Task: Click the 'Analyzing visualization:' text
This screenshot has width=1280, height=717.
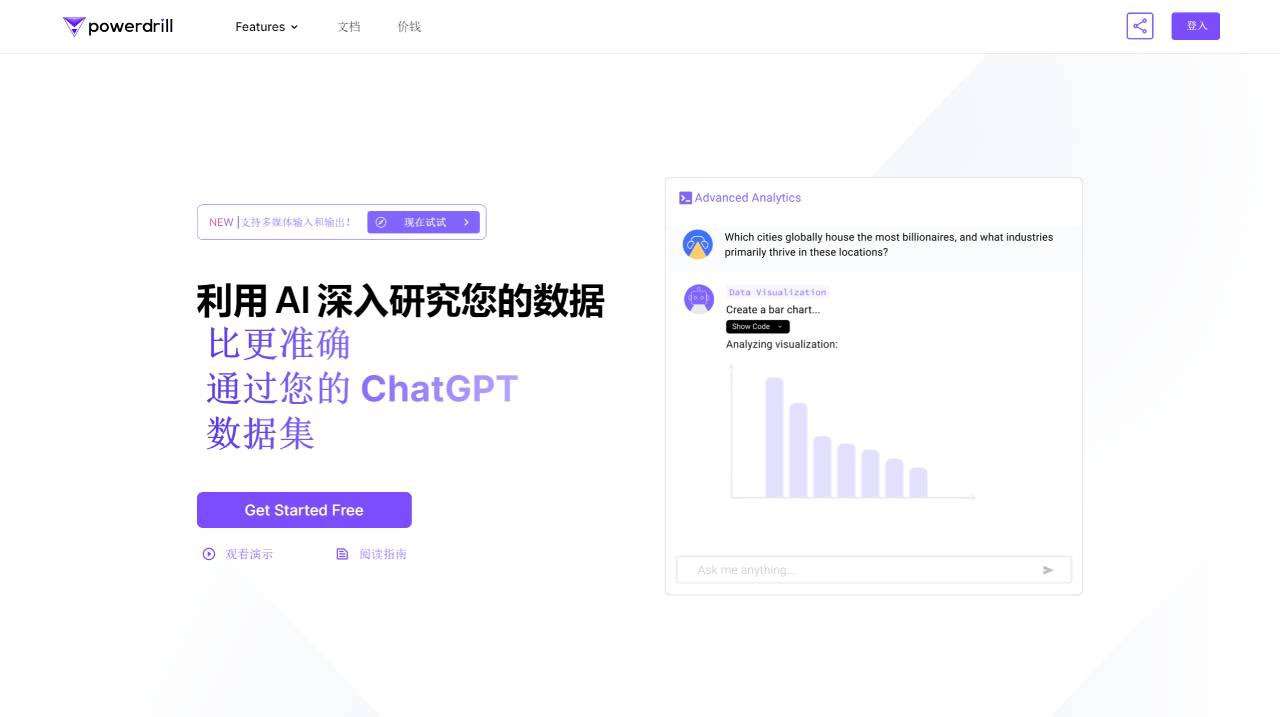Action: click(782, 344)
